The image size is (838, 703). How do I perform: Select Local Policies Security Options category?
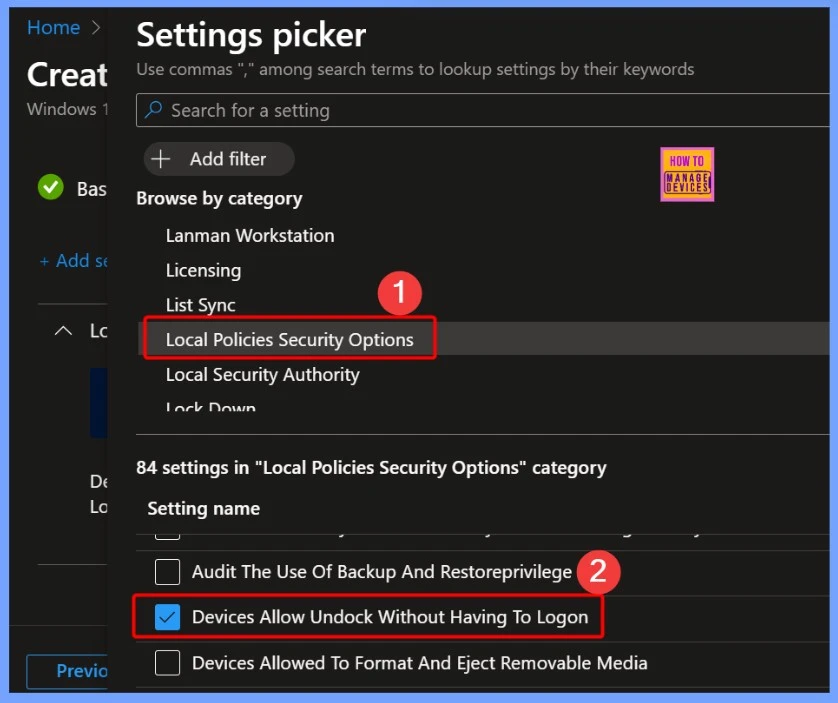coord(289,340)
